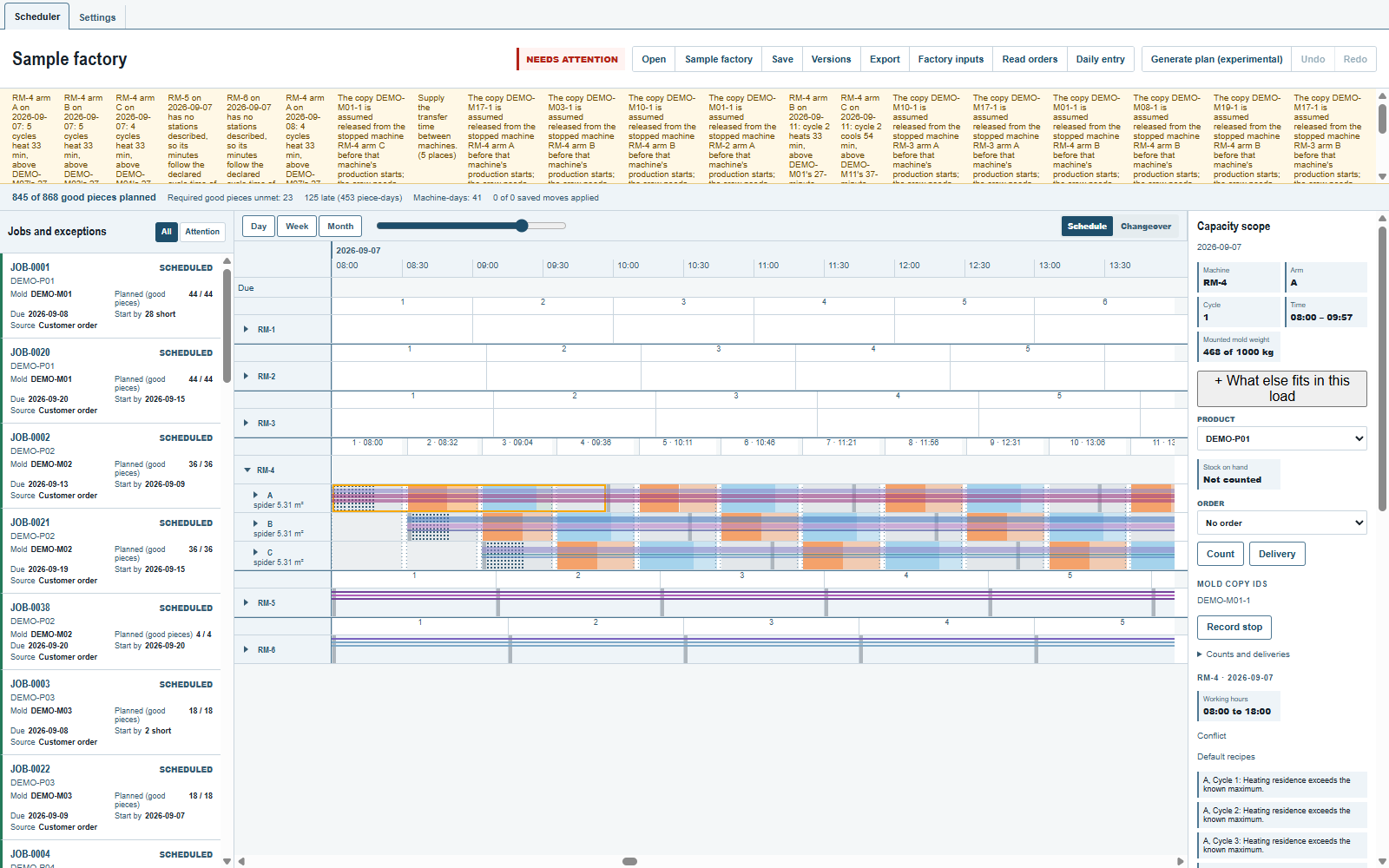The image size is (1389, 868).
Task: Select the Day view
Action: coord(259,227)
